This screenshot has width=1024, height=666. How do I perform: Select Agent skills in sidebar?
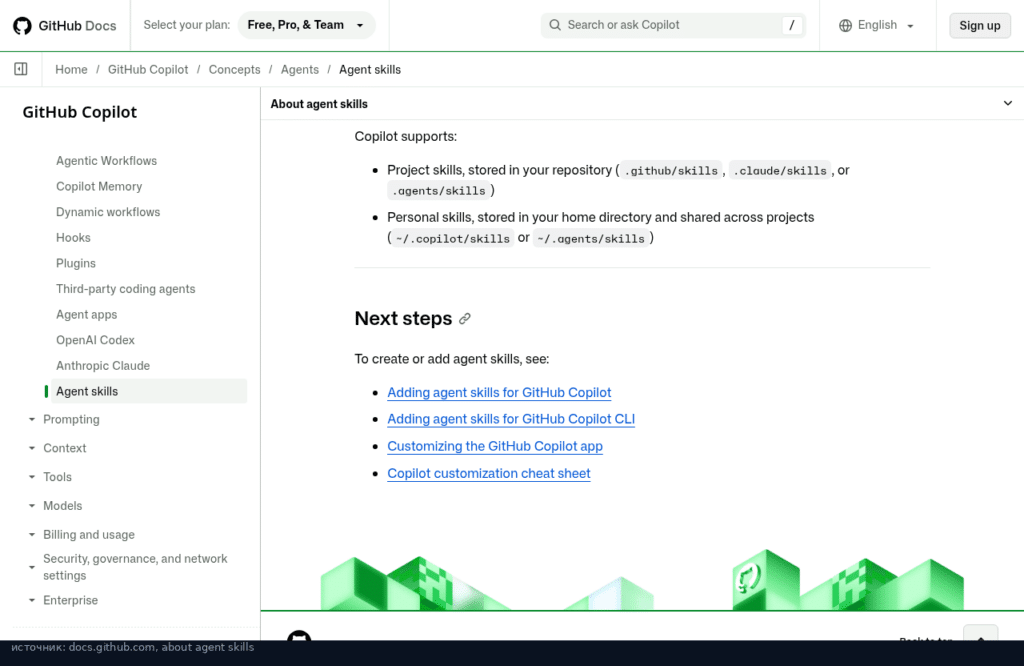click(x=149, y=391)
